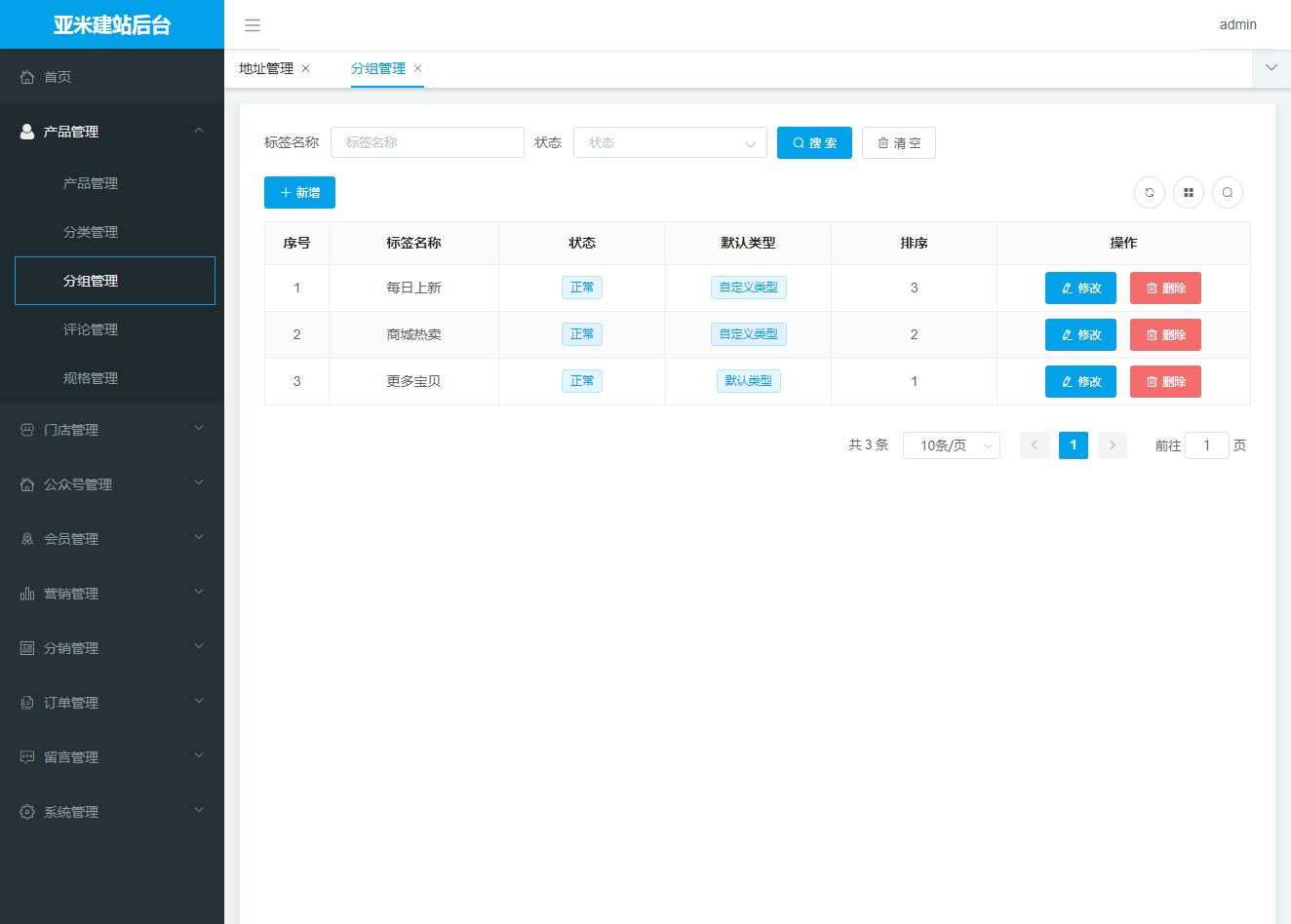Expand the 订单管理 sidebar menu

pos(112,703)
